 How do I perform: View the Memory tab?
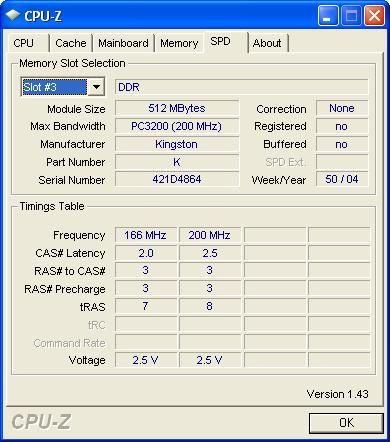(x=179, y=43)
